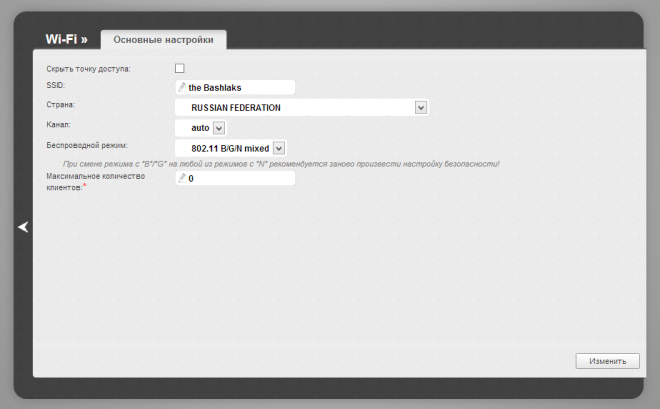The image size is (660, 409).
Task: Collapse the side menu with the left arrow
Action: pos(23,227)
